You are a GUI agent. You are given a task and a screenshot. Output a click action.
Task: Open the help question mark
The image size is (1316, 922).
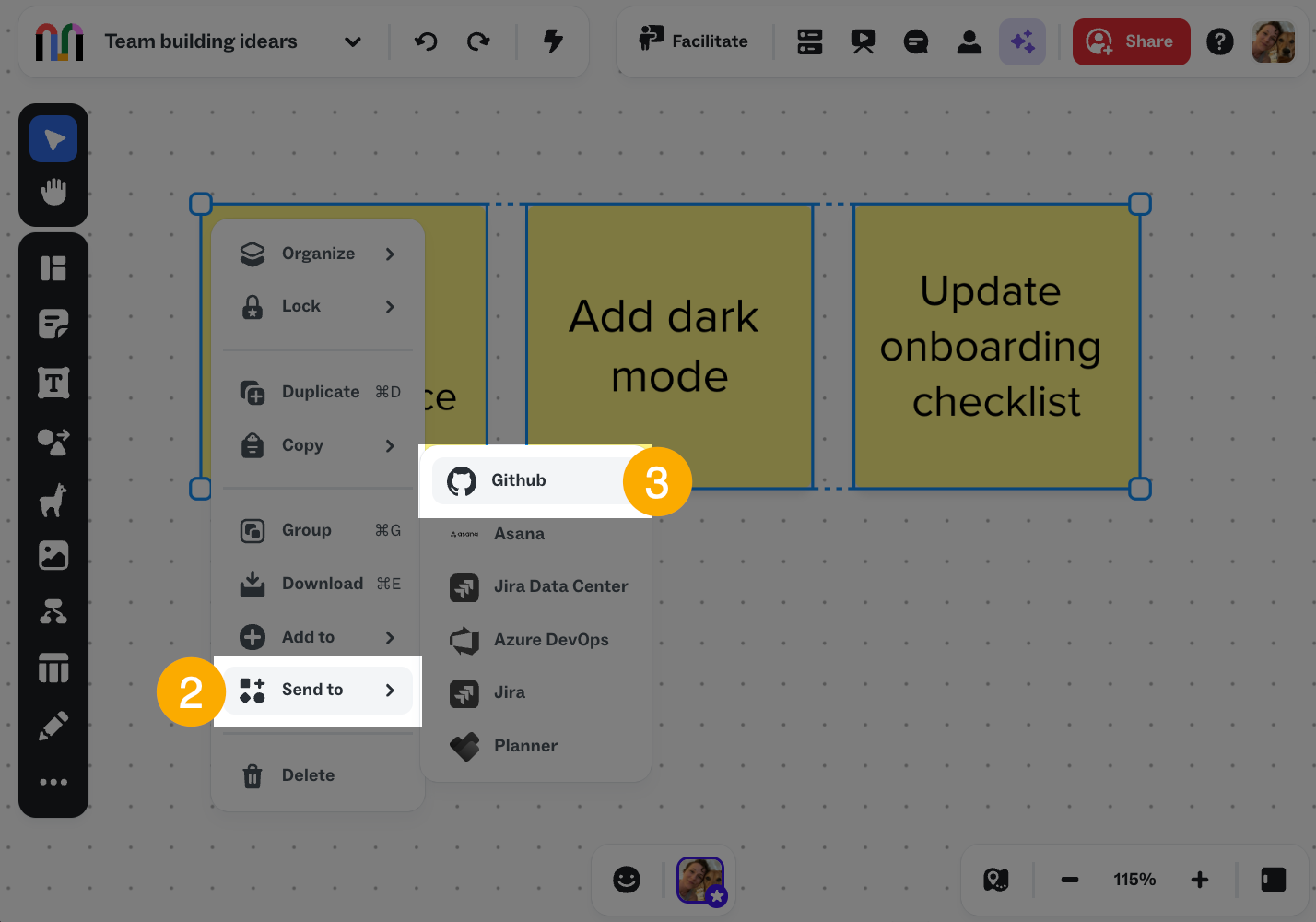1220,41
